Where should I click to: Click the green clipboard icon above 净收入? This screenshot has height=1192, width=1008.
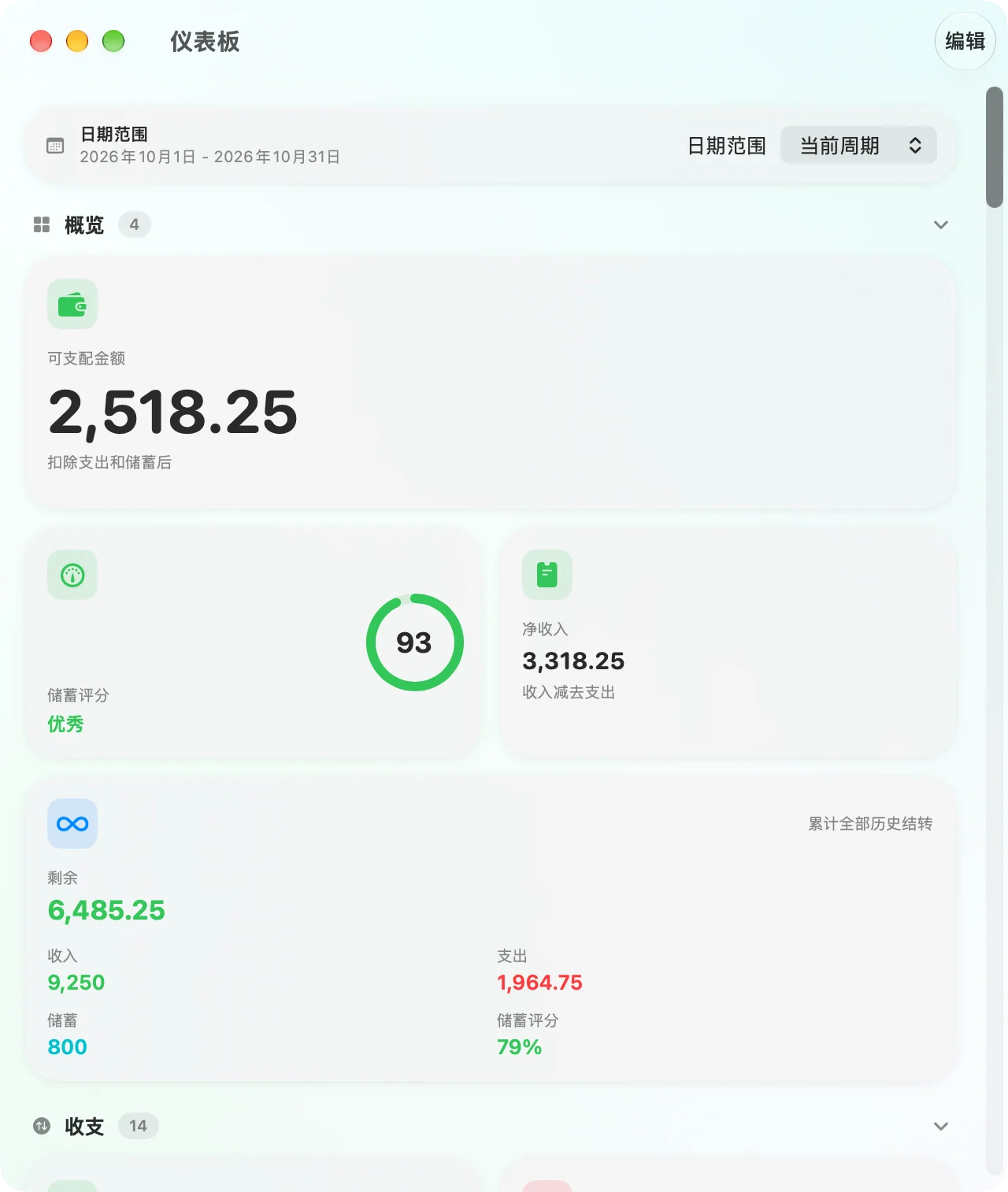point(547,575)
